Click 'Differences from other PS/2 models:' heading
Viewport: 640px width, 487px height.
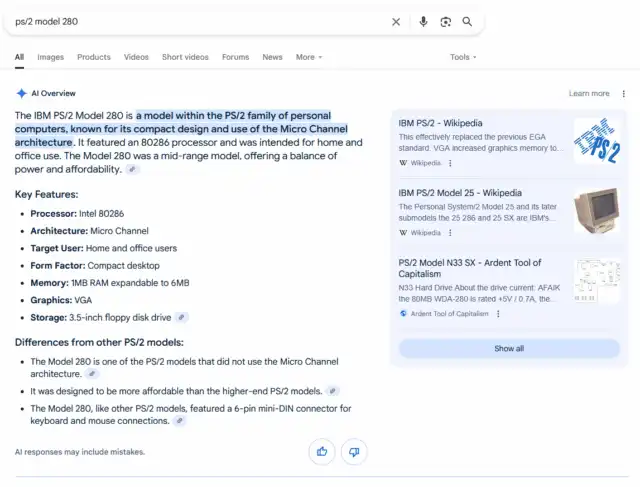tap(99, 342)
